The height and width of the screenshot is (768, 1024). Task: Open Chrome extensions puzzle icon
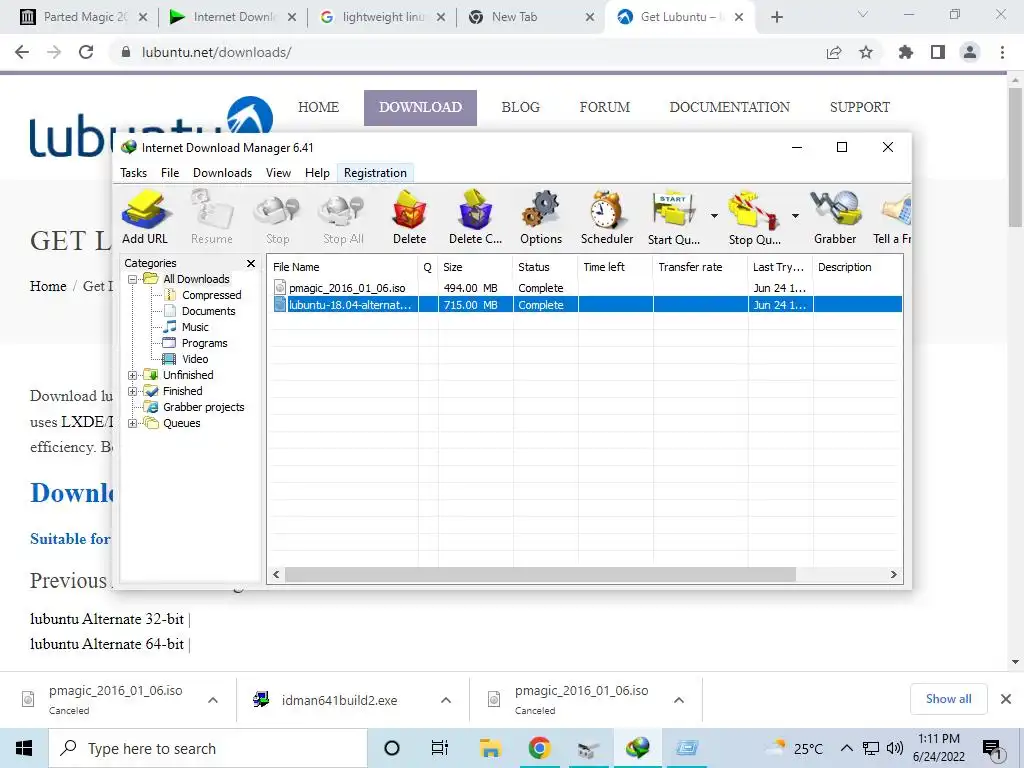[x=906, y=52]
